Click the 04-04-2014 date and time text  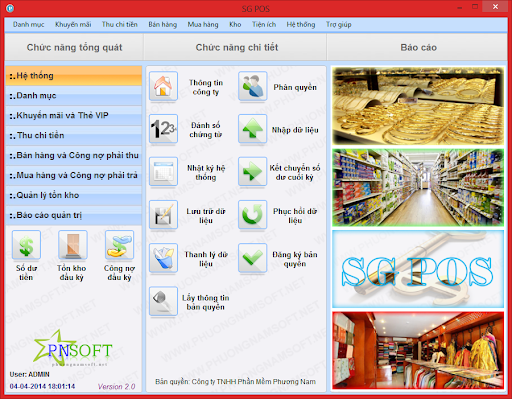[x=42, y=386]
